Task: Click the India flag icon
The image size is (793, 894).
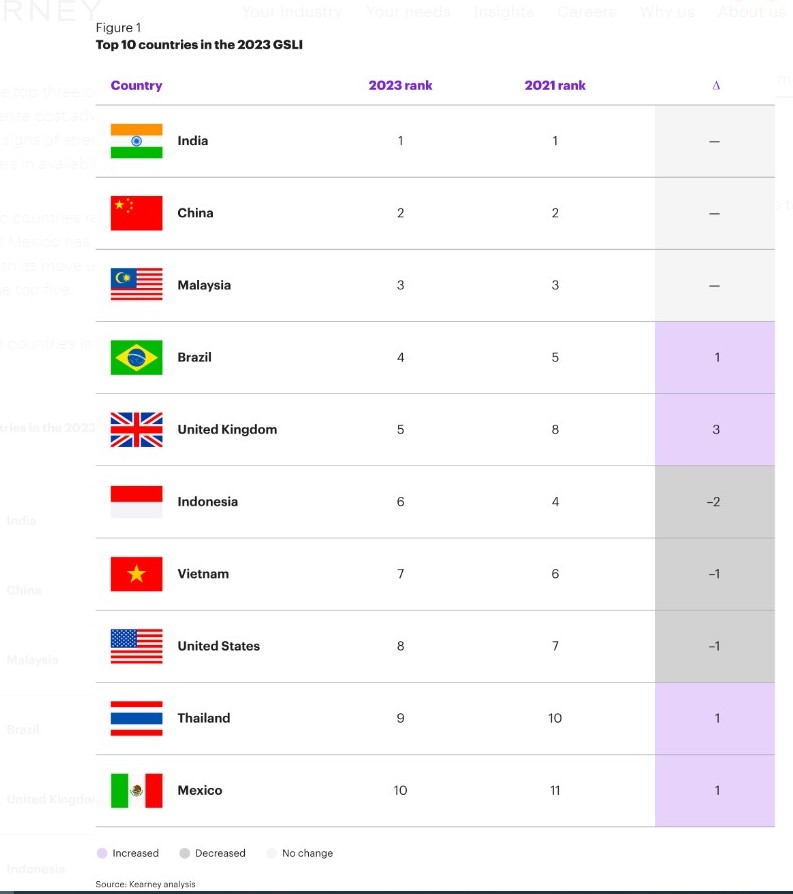Action: 136,141
